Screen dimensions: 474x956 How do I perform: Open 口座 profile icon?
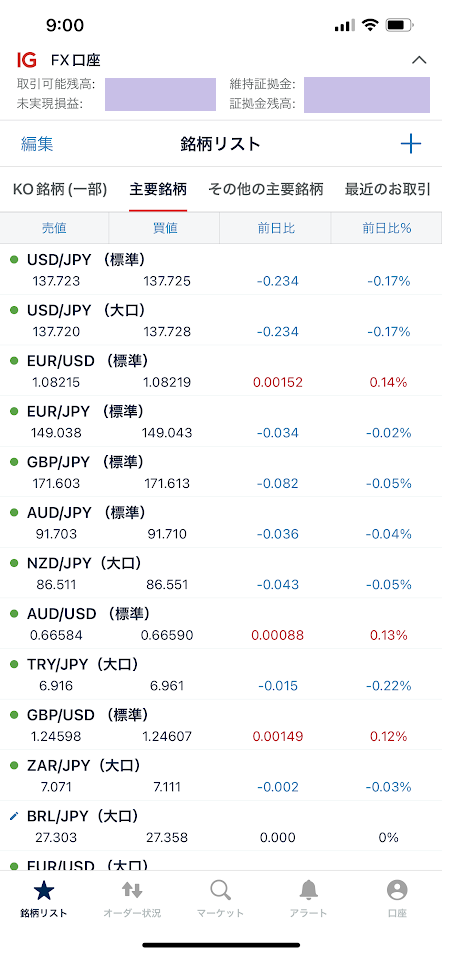pos(397,891)
